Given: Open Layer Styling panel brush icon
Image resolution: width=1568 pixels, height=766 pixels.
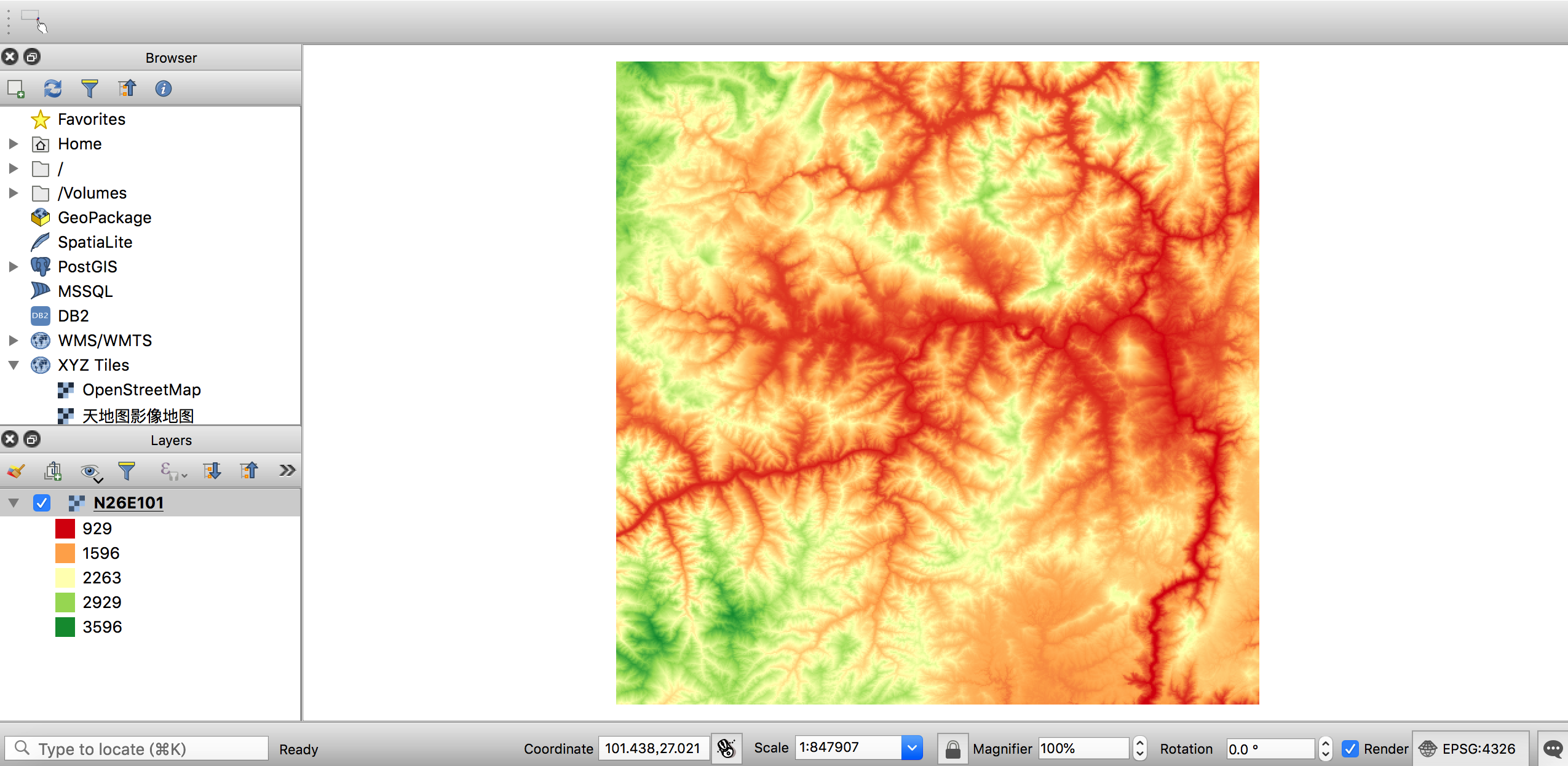Looking at the screenshot, I should (16, 471).
